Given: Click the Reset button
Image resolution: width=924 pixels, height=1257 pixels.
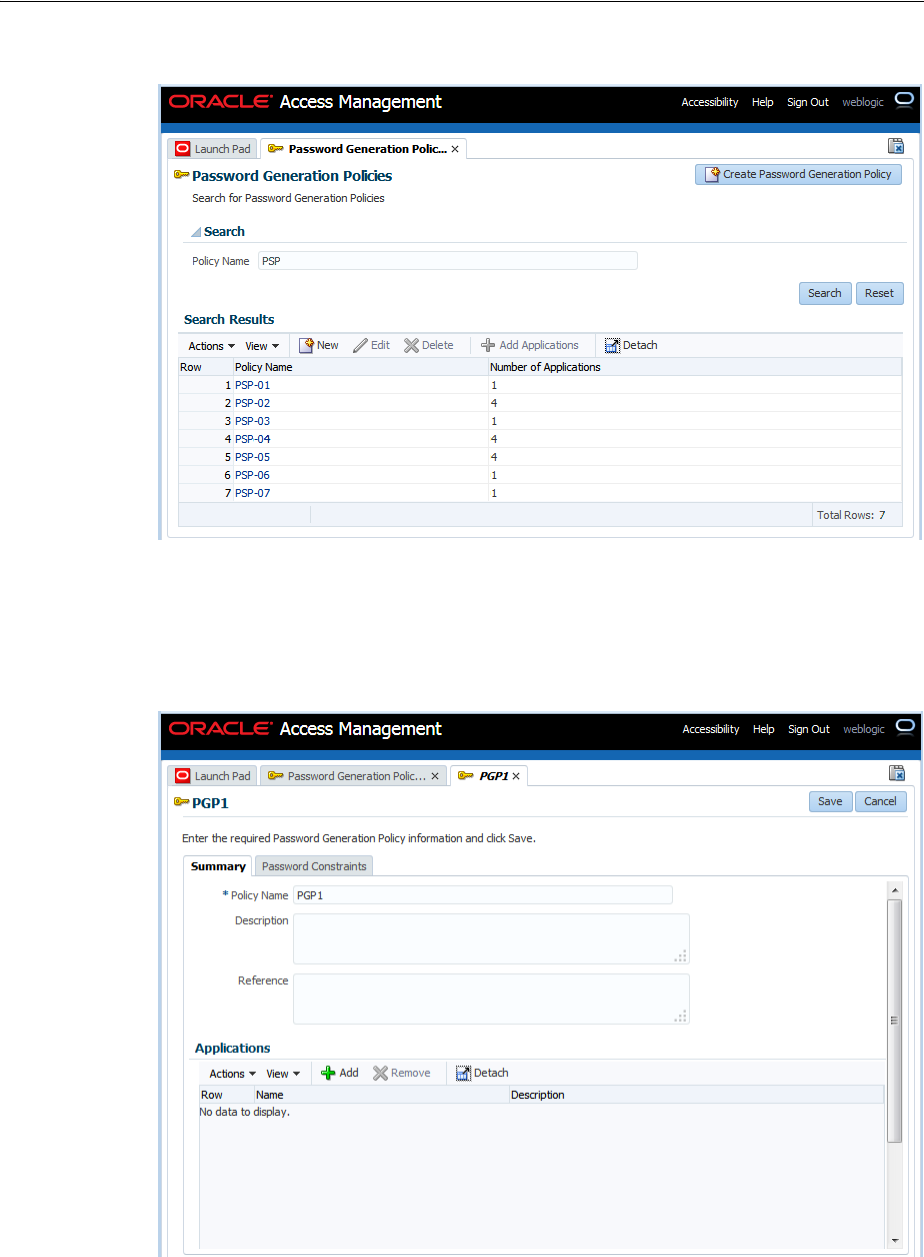Looking at the screenshot, I should click(x=880, y=294).
